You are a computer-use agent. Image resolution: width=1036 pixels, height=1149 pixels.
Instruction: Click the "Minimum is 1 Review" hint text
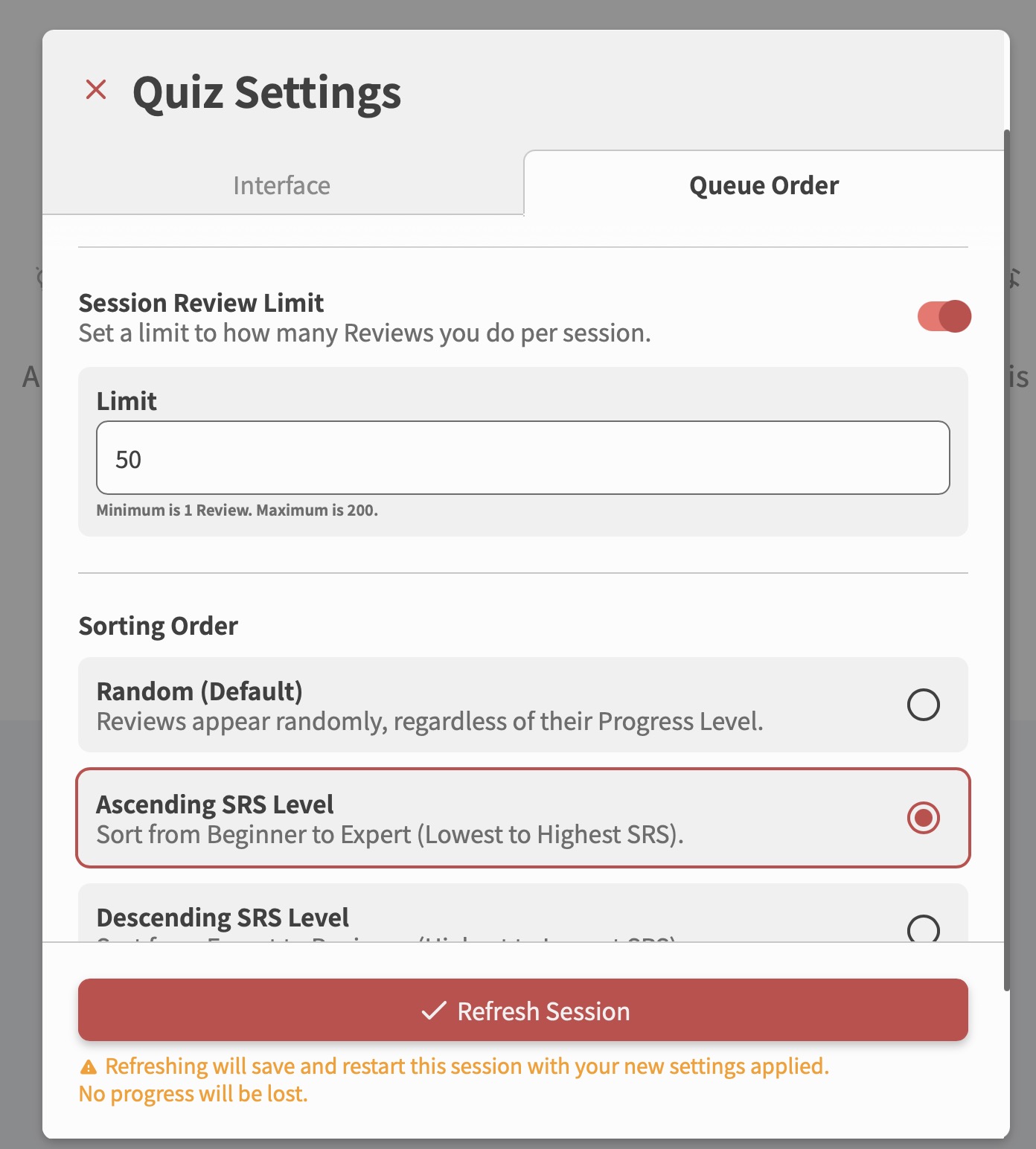point(237,511)
